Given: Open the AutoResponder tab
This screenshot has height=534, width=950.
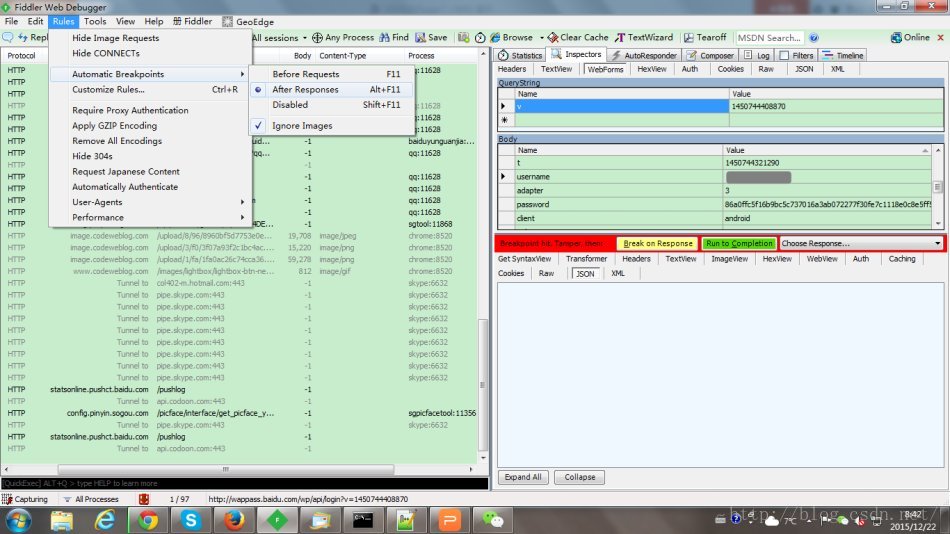Looking at the screenshot, I should click(643, 55).
